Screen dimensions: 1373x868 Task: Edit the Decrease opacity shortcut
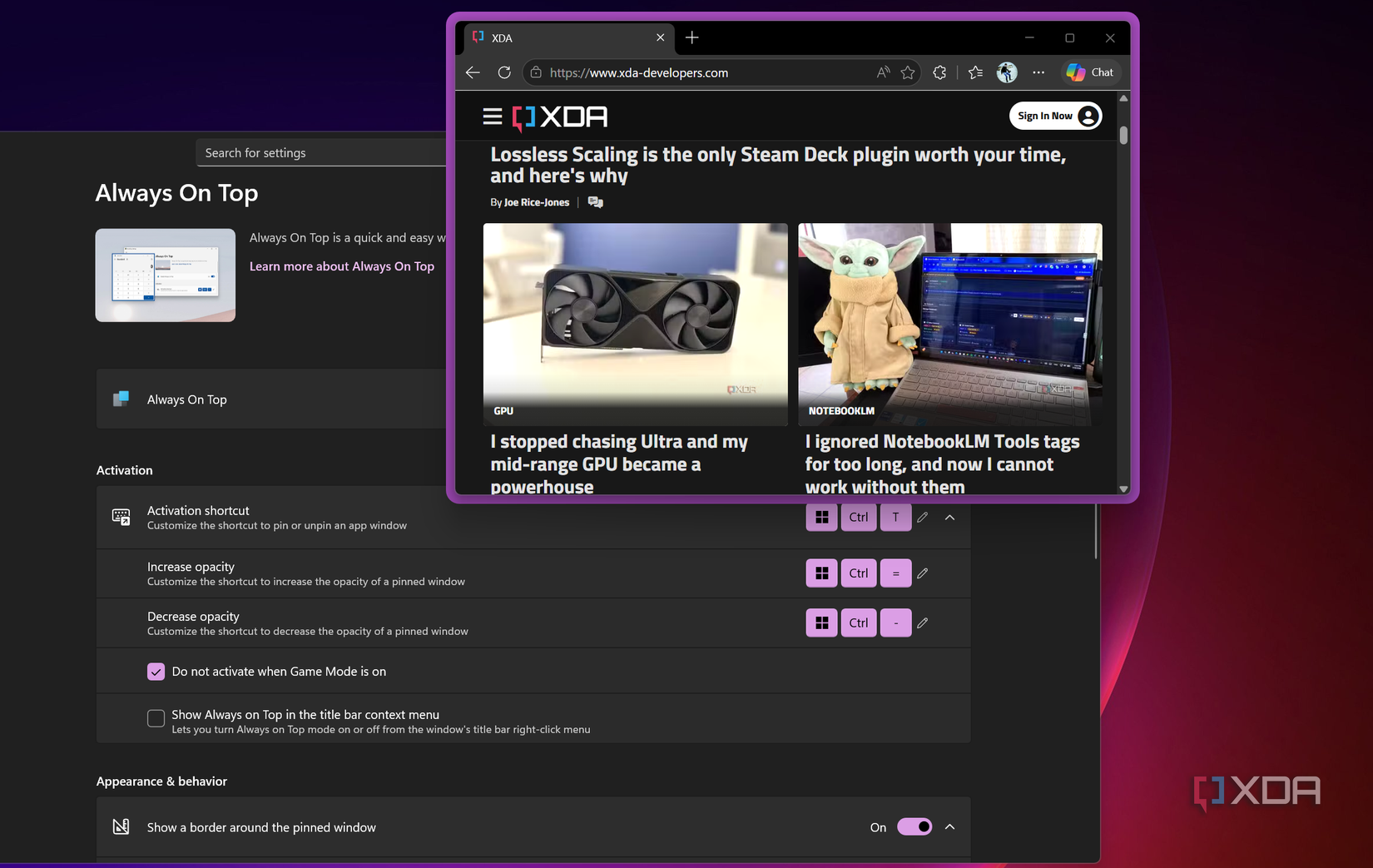point(922,622)
